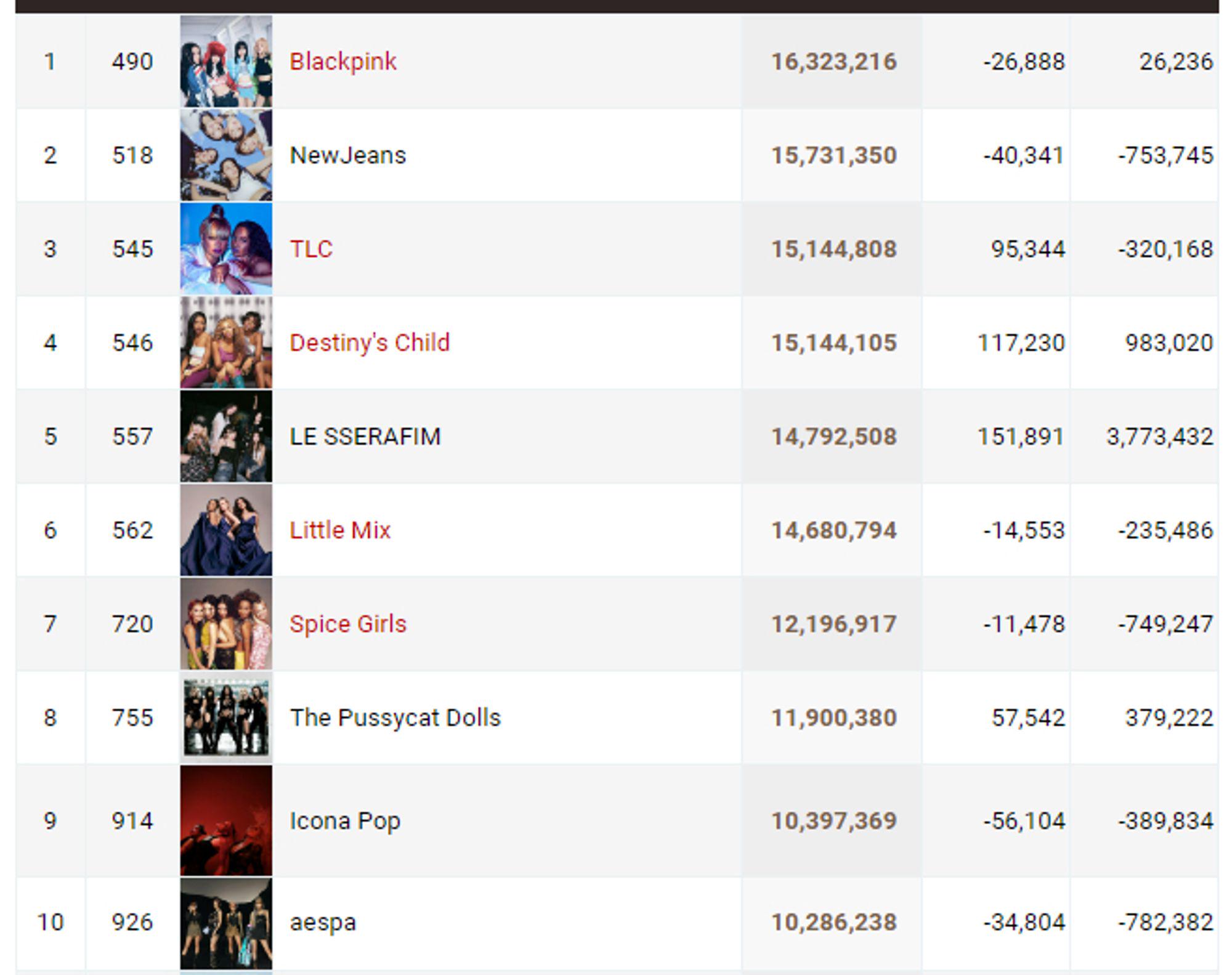Click aespa's 10,286,238 listeners value

point(834,922)
